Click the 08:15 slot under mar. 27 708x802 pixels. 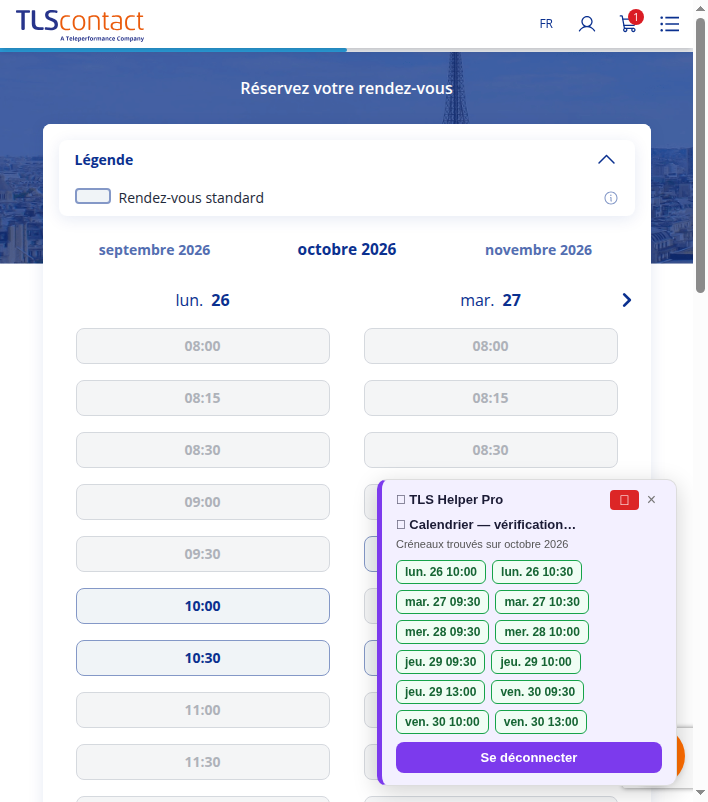pos(491,398)
